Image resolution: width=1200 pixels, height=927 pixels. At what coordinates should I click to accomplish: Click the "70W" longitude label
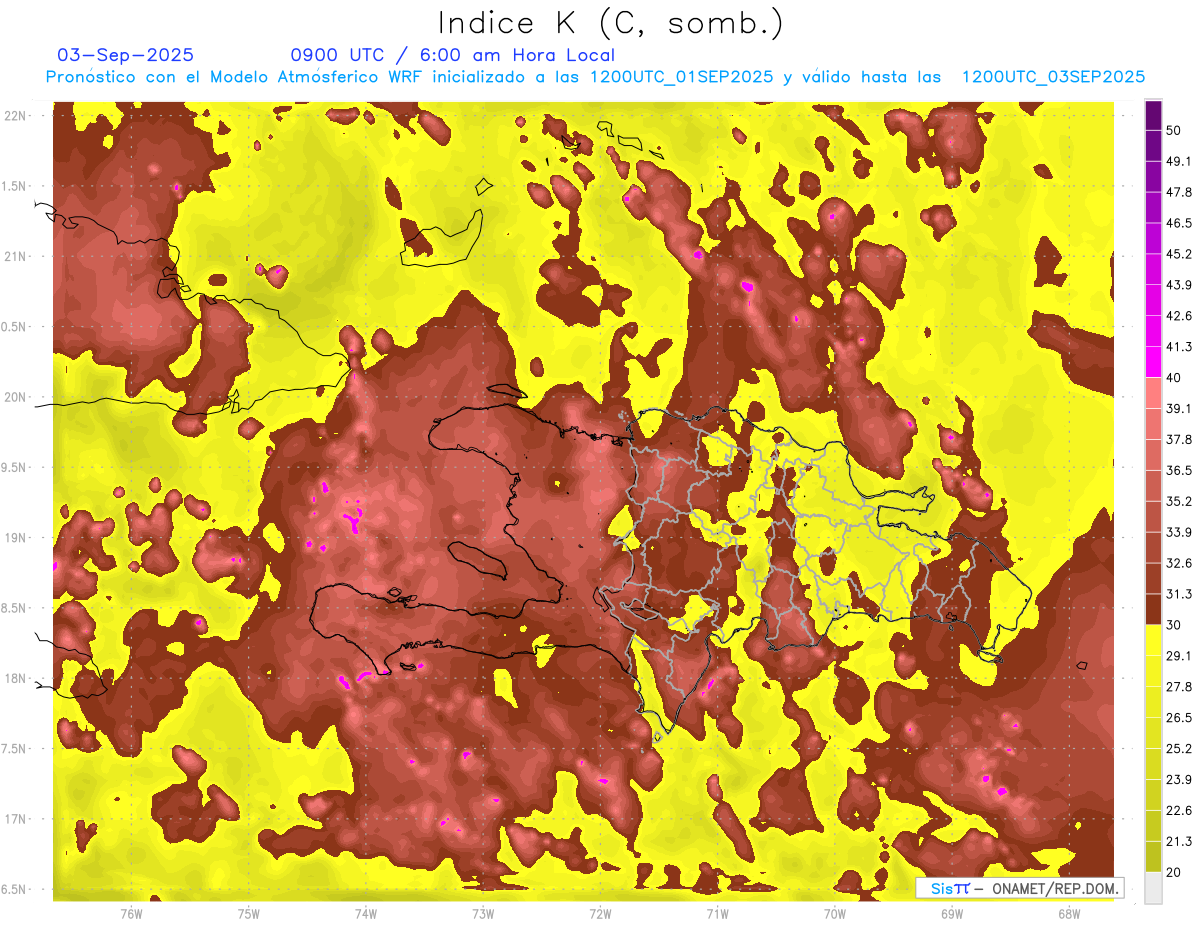click(835, 913)
